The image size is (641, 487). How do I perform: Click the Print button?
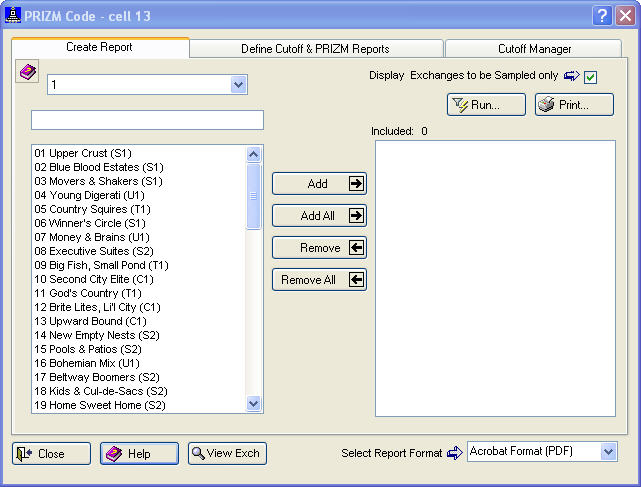pos(574,105)
